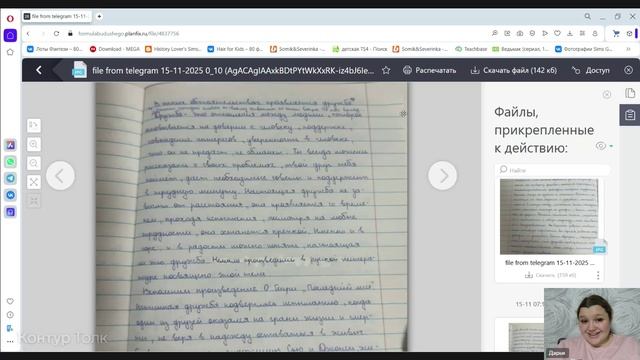Open the History Lover's Sims bookmark
The width and height of the screenshot is (640, 360).
point(173,49)
